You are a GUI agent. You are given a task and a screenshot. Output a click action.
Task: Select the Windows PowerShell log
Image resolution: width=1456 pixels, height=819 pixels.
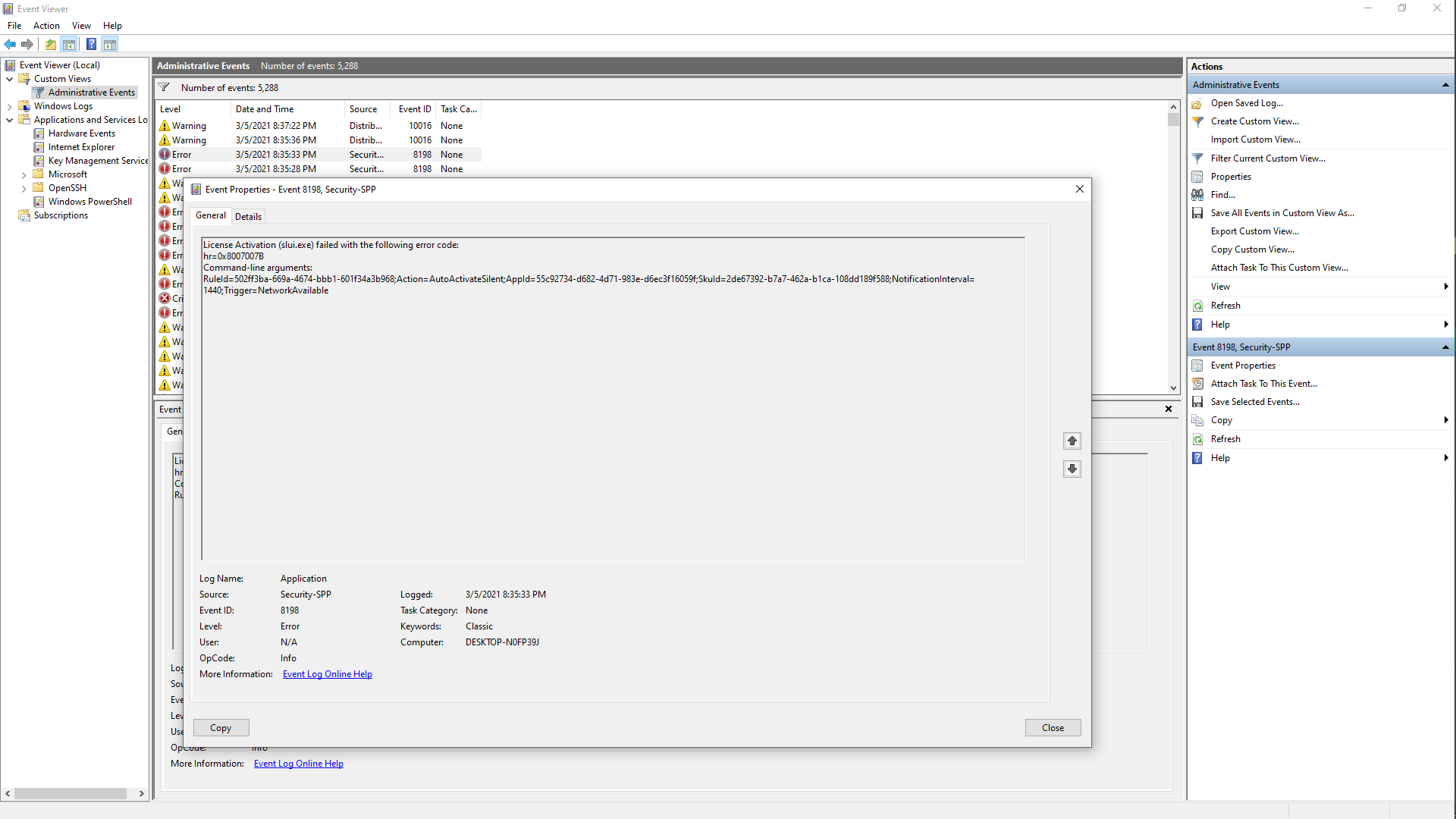[x=89, y=202]
